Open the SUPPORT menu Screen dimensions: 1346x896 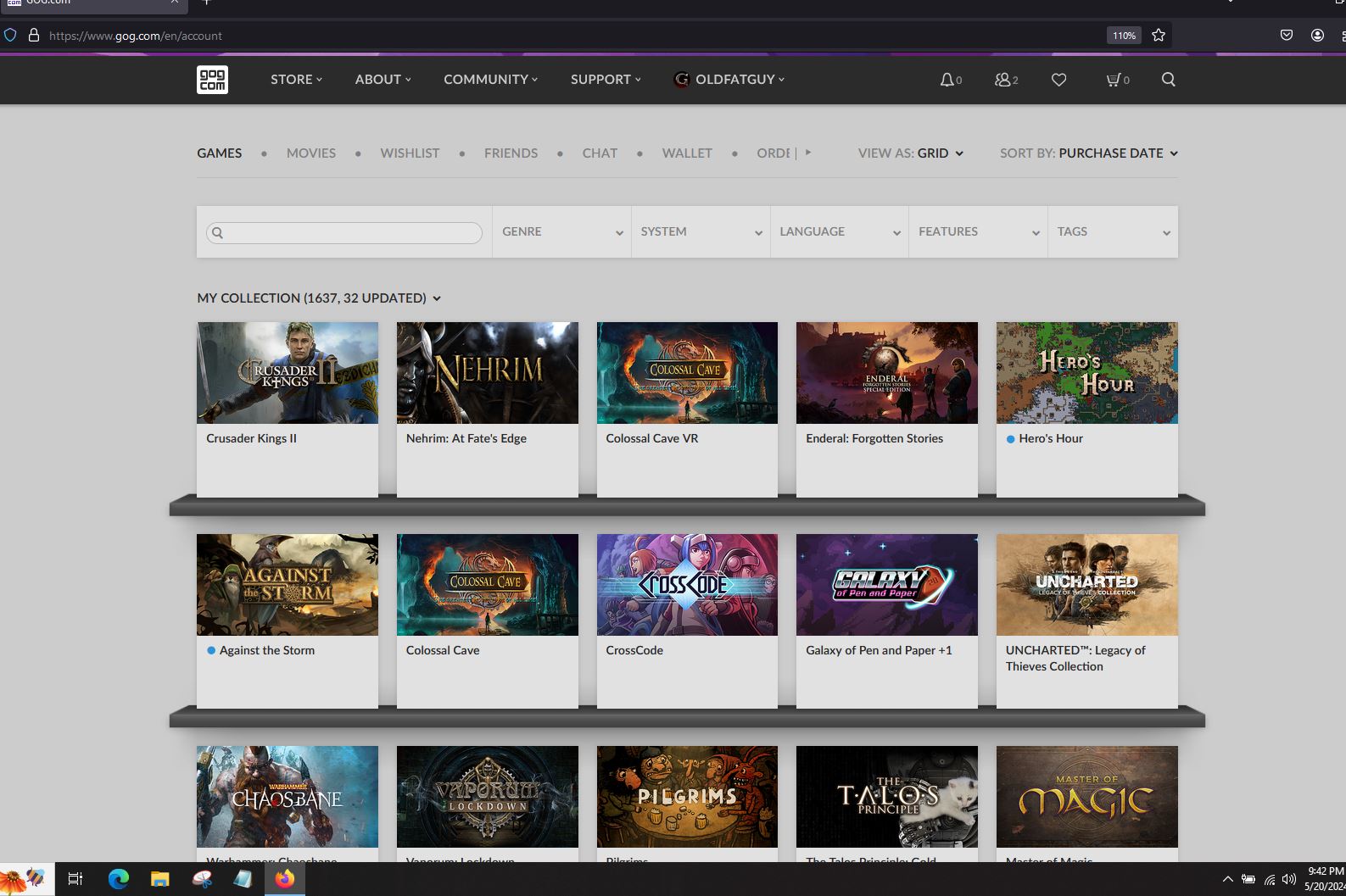[x=606, y=80]
